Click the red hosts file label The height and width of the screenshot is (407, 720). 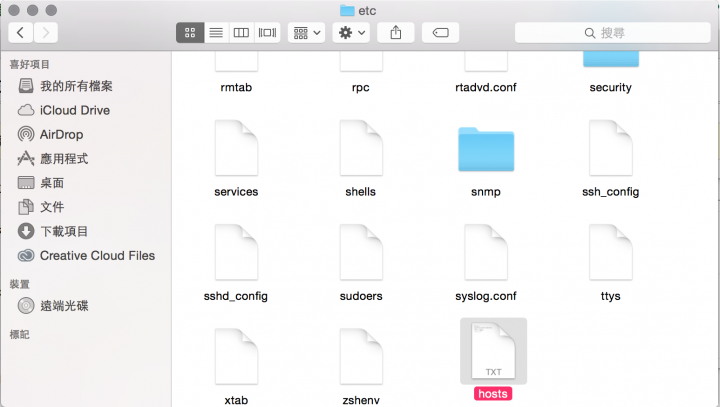pos(493,394)
